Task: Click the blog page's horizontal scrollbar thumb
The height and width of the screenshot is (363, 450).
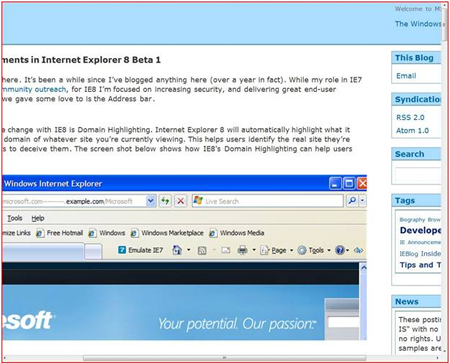Action: (224, 358)
